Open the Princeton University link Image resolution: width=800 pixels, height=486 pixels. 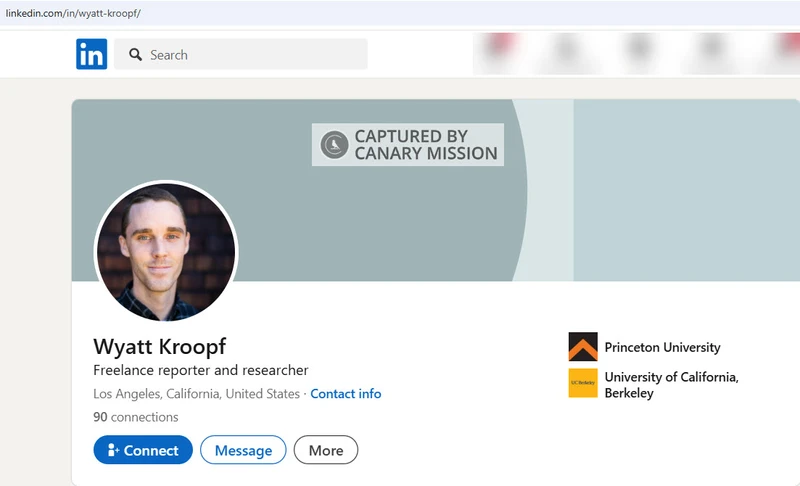click(x=662, y=348)
